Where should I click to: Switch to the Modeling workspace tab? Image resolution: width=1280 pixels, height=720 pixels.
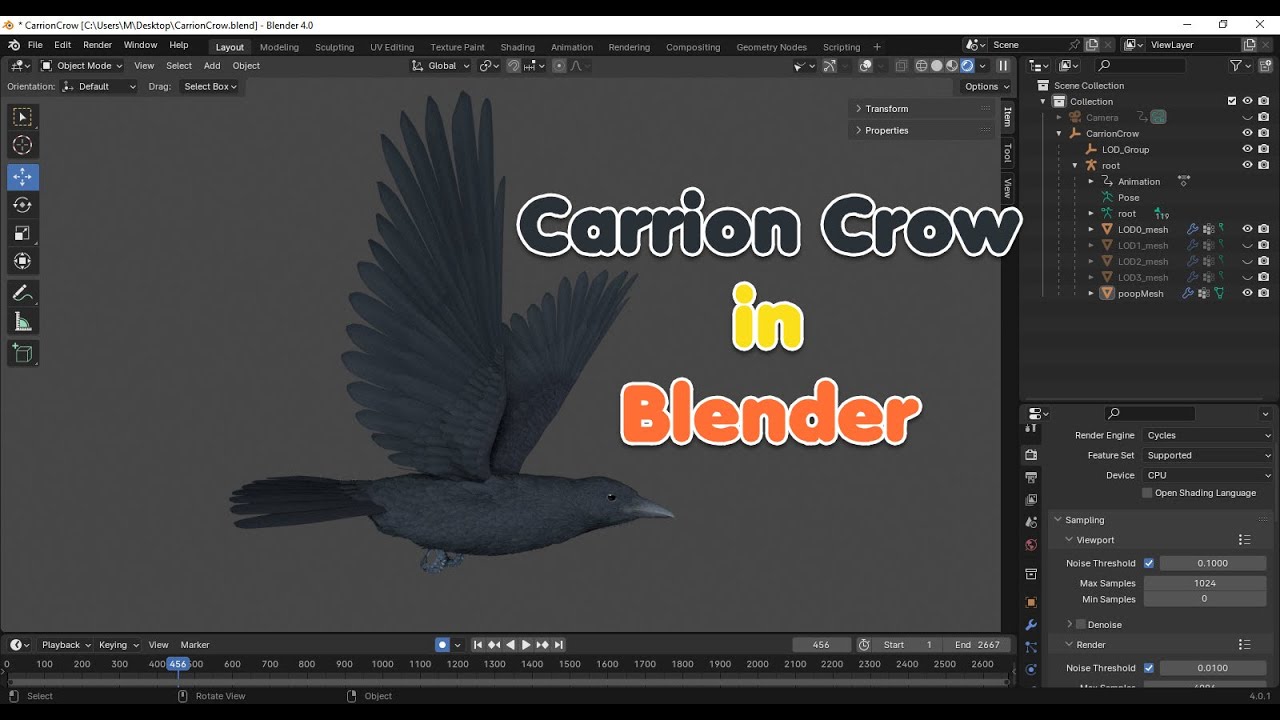[279, 47]
